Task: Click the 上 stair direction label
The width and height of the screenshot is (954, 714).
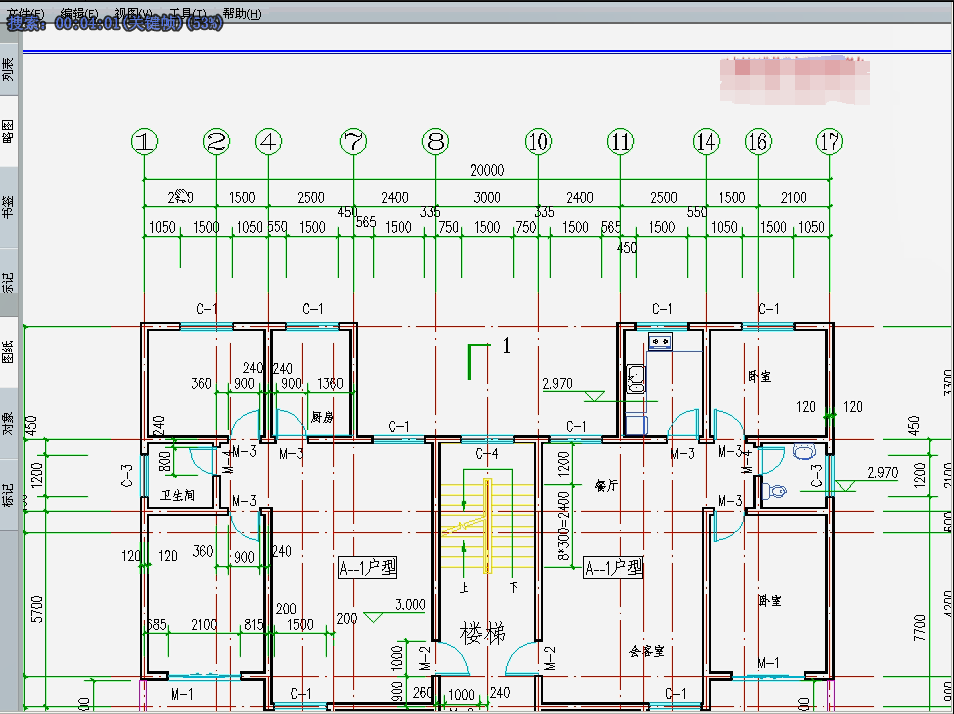Action: (464, 587)
